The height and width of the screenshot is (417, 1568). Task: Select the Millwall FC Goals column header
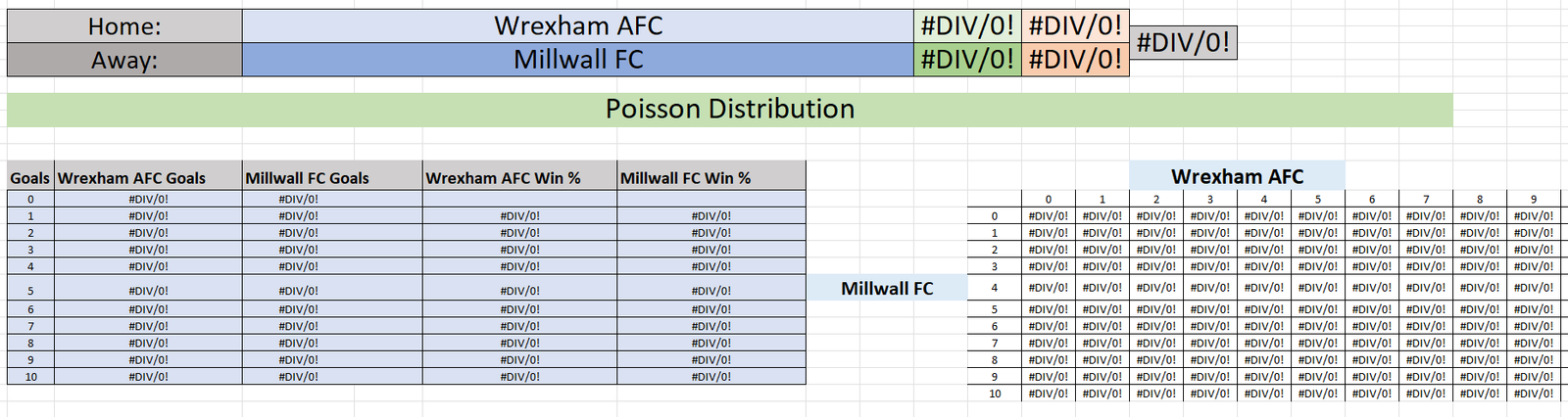[x=332, y=177]
